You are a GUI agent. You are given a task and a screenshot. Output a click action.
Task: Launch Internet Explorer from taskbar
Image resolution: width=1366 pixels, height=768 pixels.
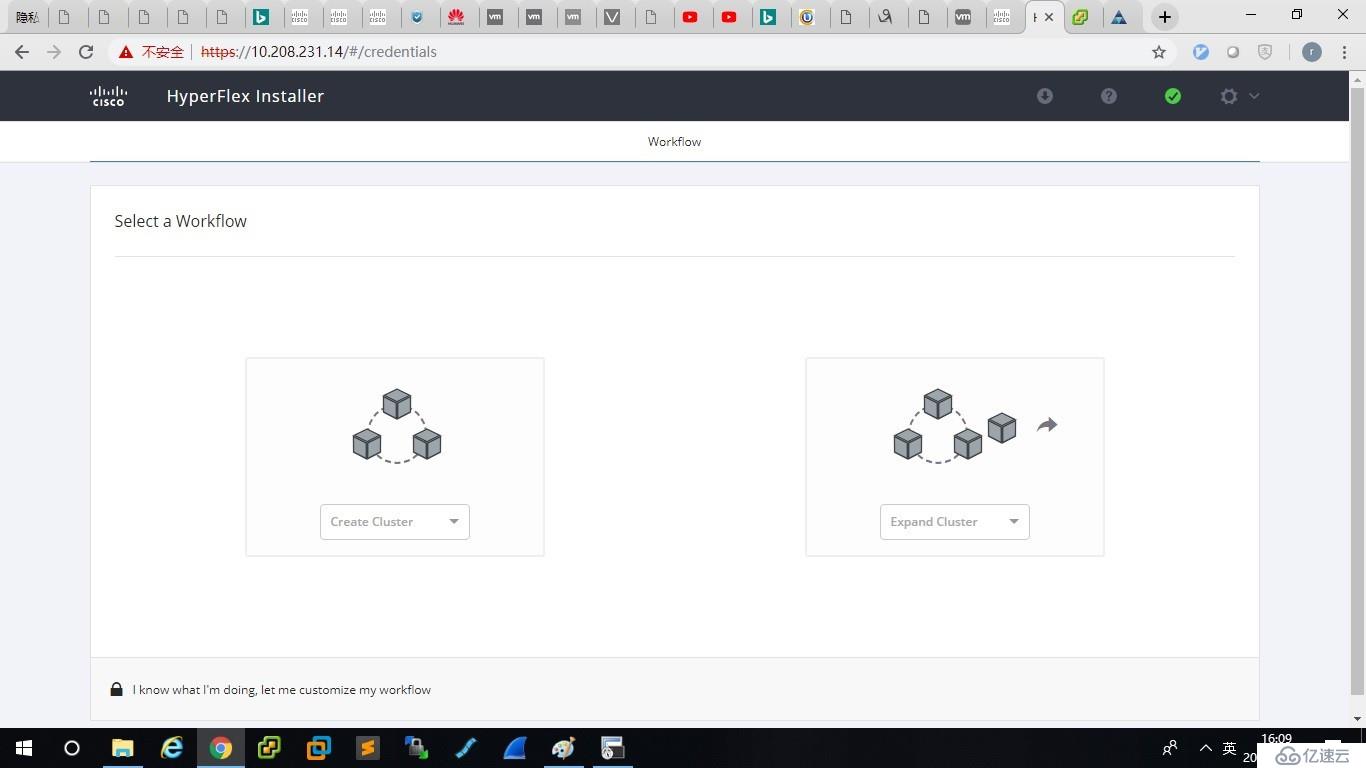click(172, 748)
